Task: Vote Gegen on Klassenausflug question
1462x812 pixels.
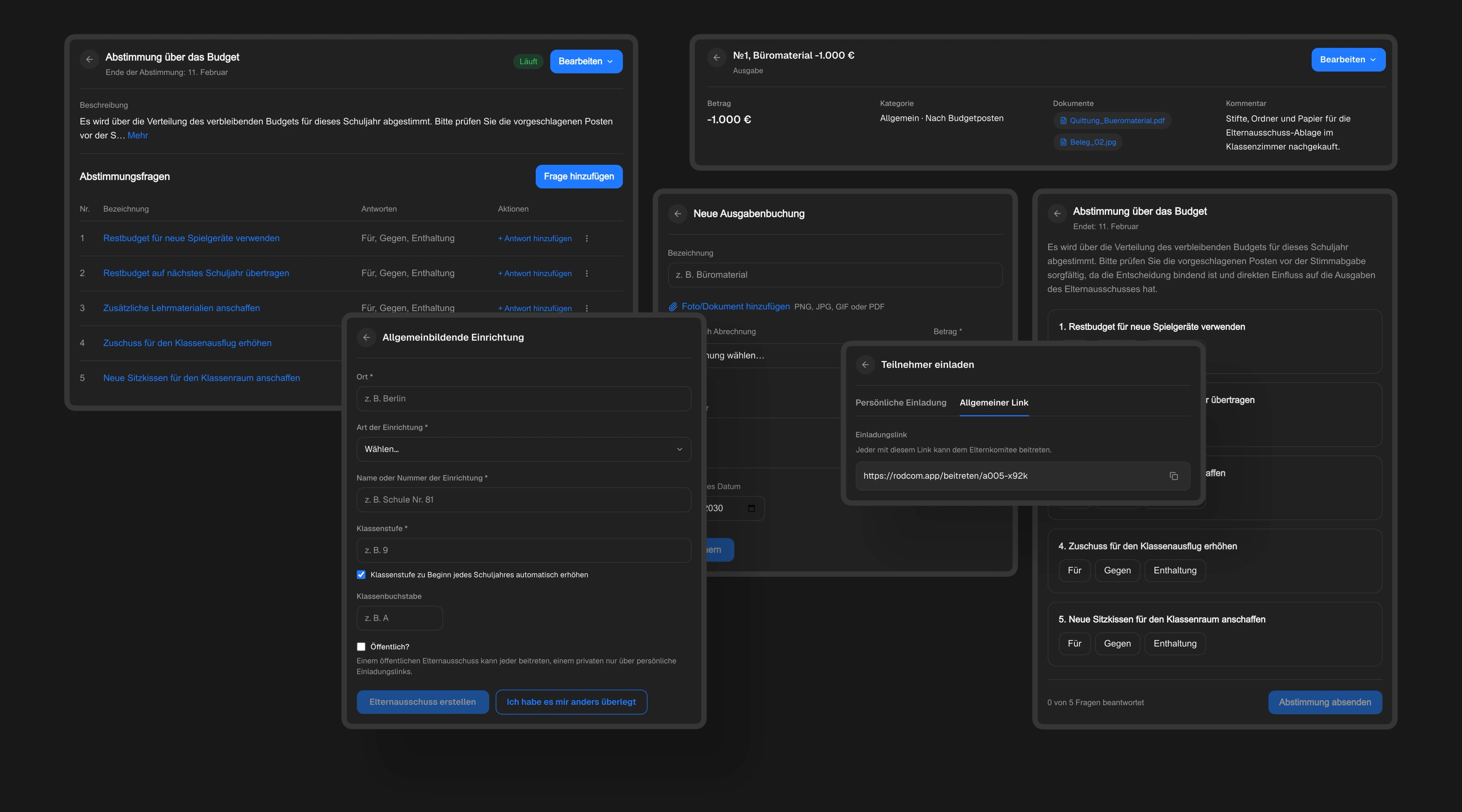Action: (x=1117, y=570)
